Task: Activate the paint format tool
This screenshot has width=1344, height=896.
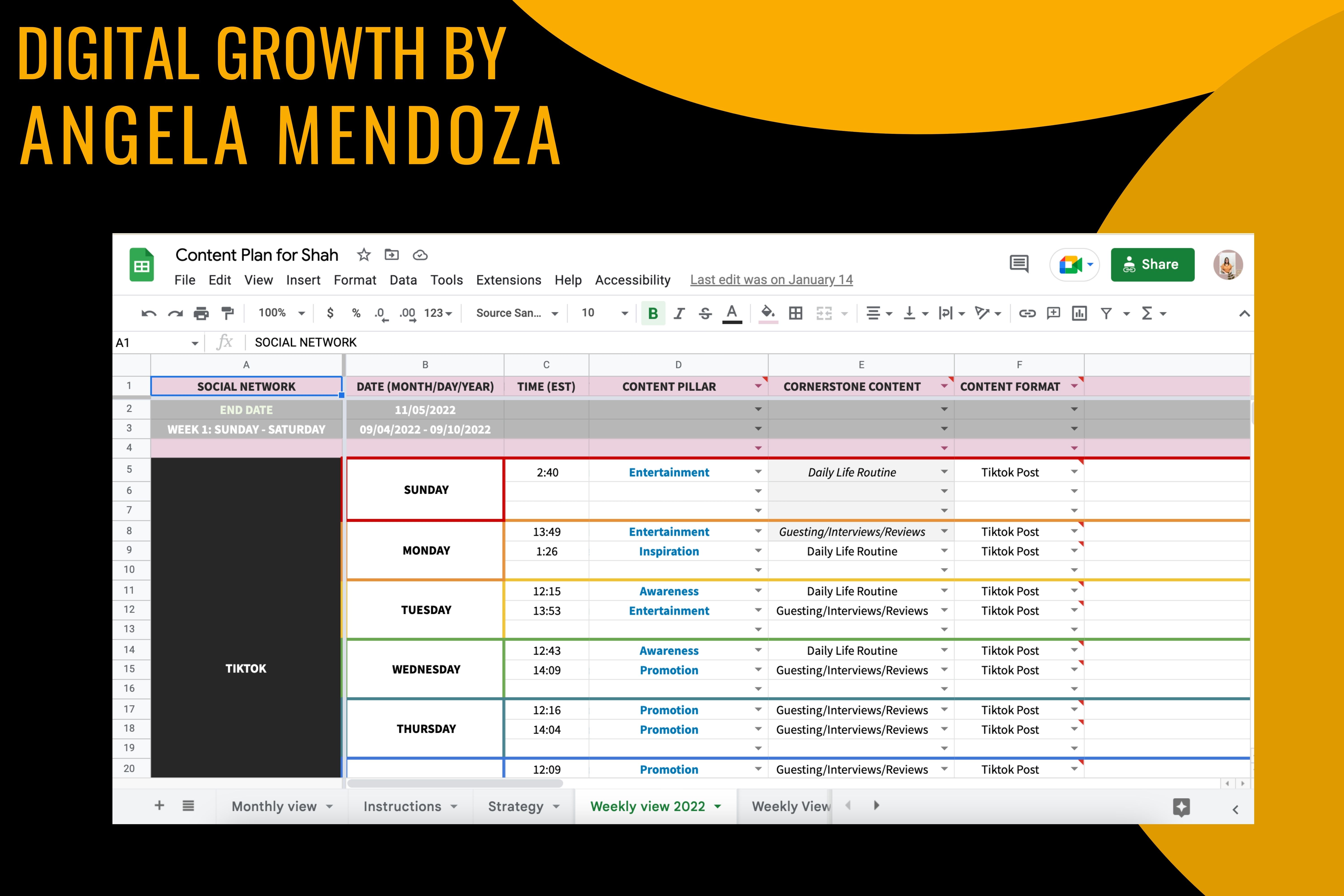Action: click(x=228, y=313)
